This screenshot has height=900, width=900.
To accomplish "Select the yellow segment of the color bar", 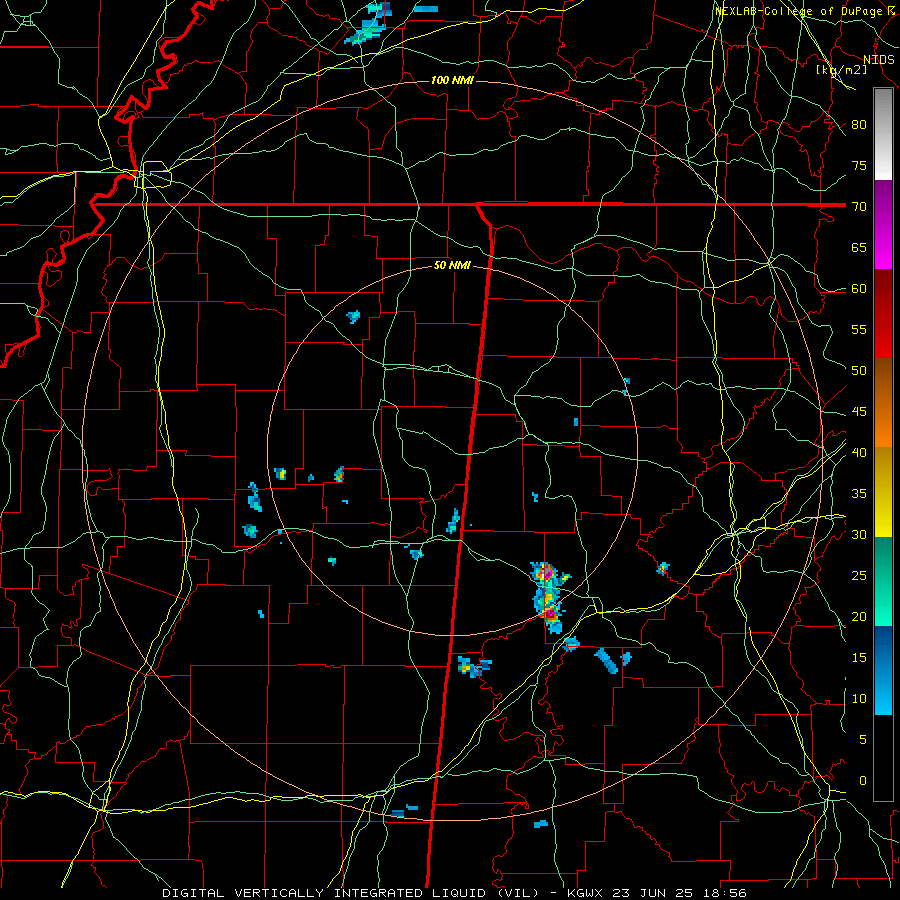I will (883, 492).
